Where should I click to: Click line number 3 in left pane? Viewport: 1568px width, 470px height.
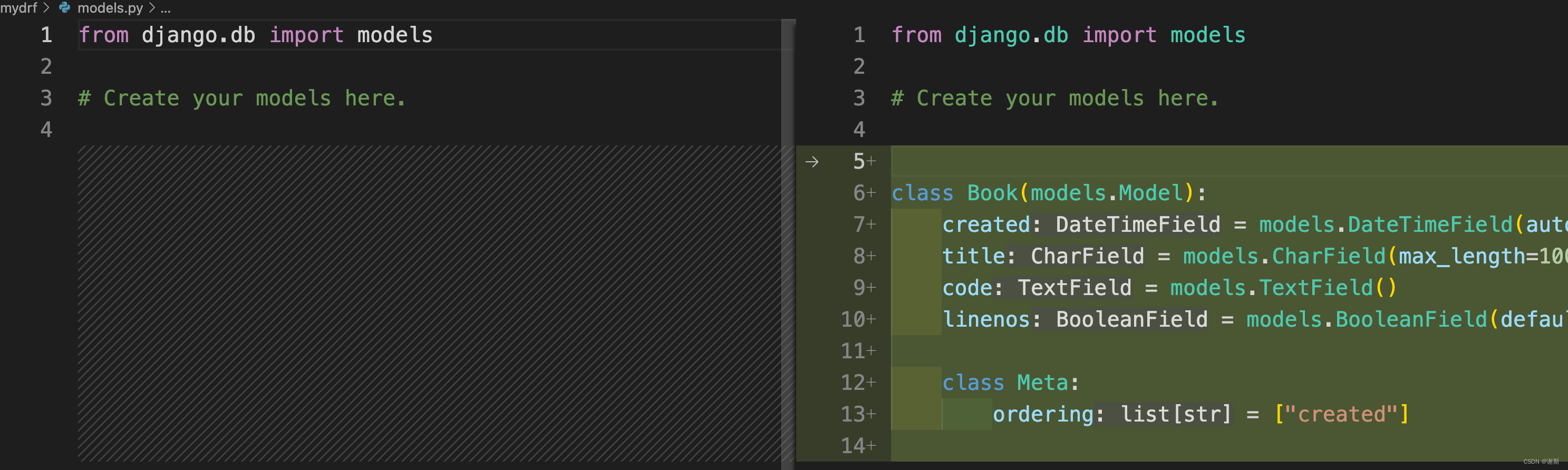click(x=46, y=98)
